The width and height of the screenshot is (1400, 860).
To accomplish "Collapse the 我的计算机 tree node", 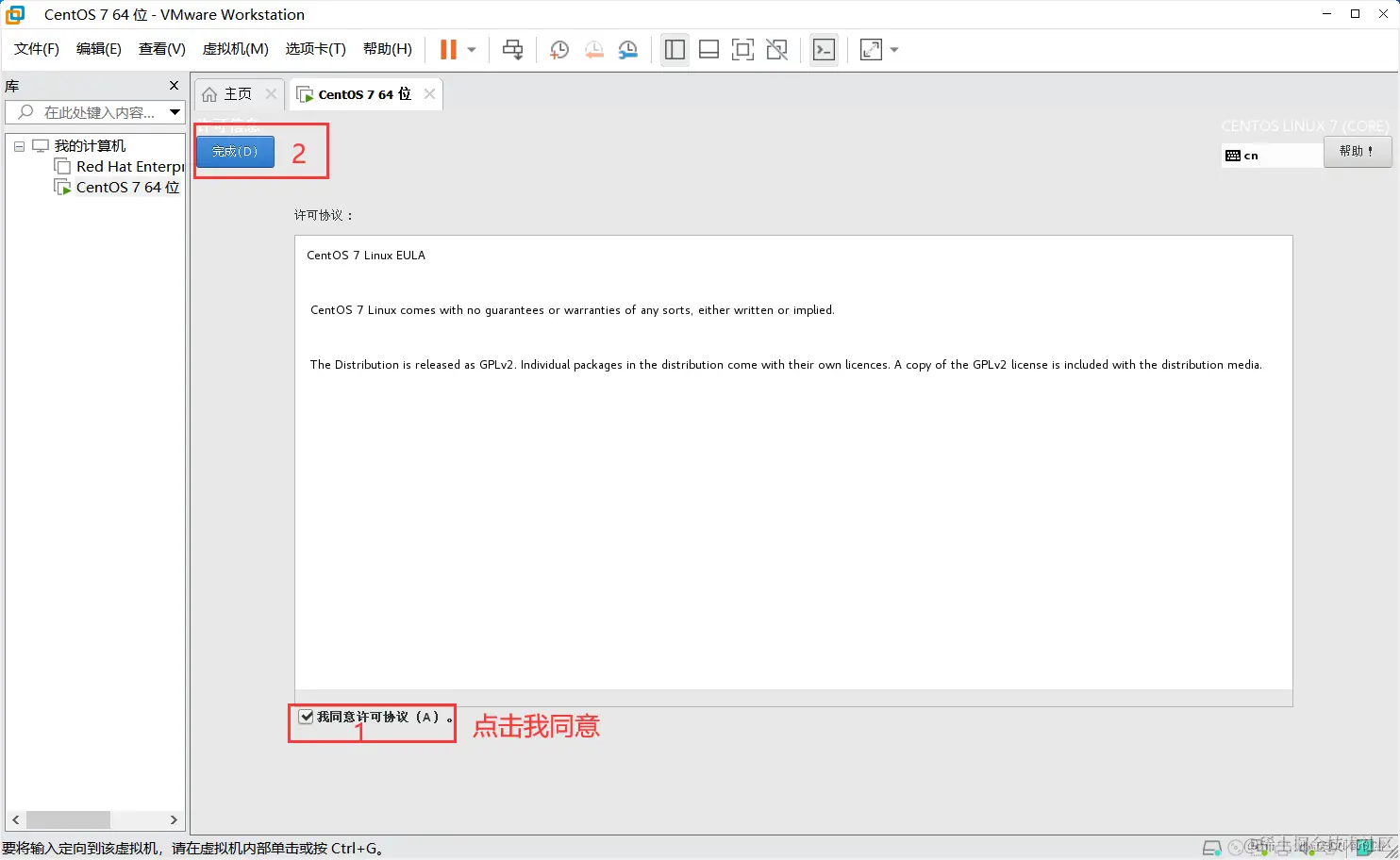I will 19,146.
